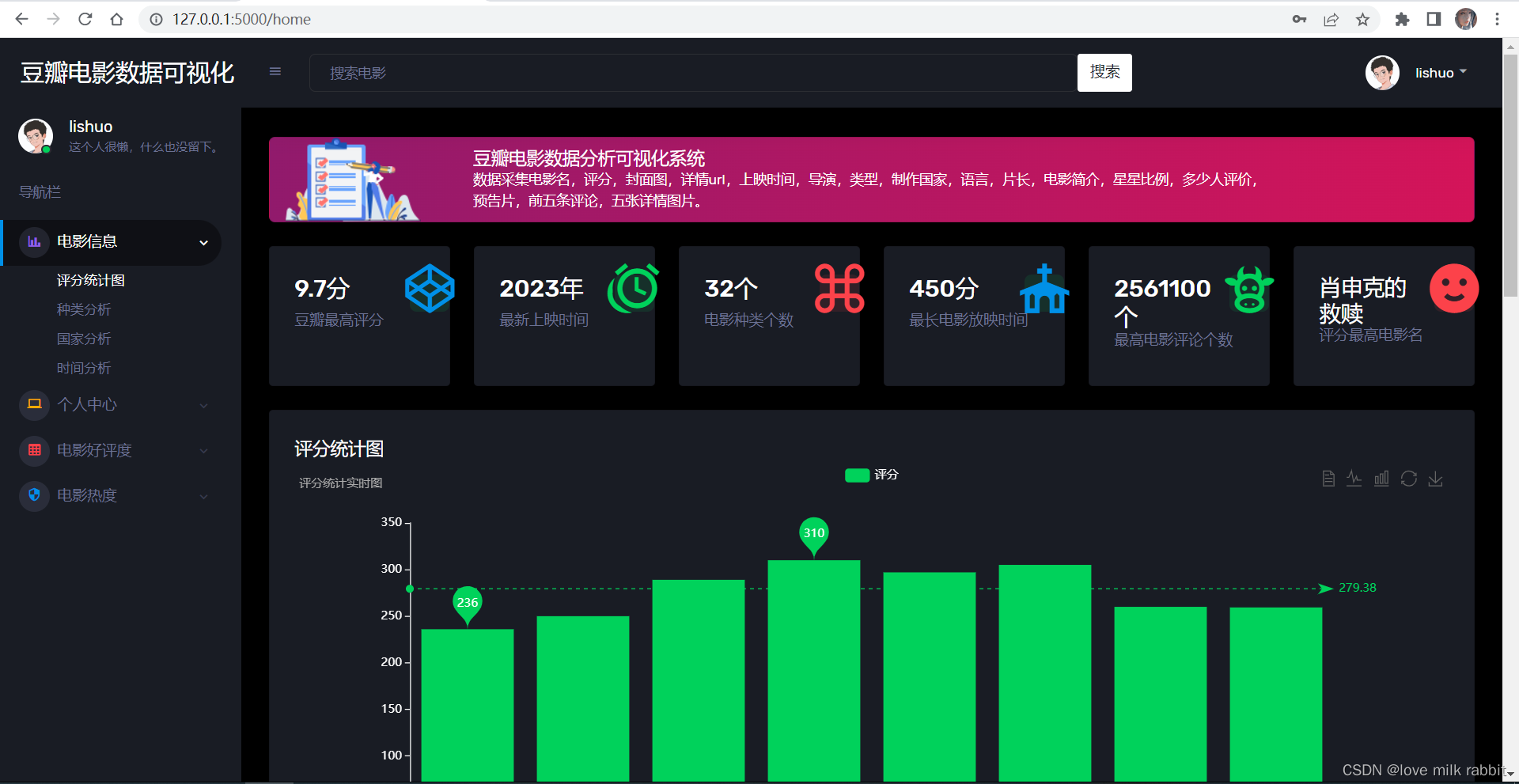The image size is (1519, 784).
Task: Expand the 电影好评度 menu chevron
Action: (x=203, y=451)
